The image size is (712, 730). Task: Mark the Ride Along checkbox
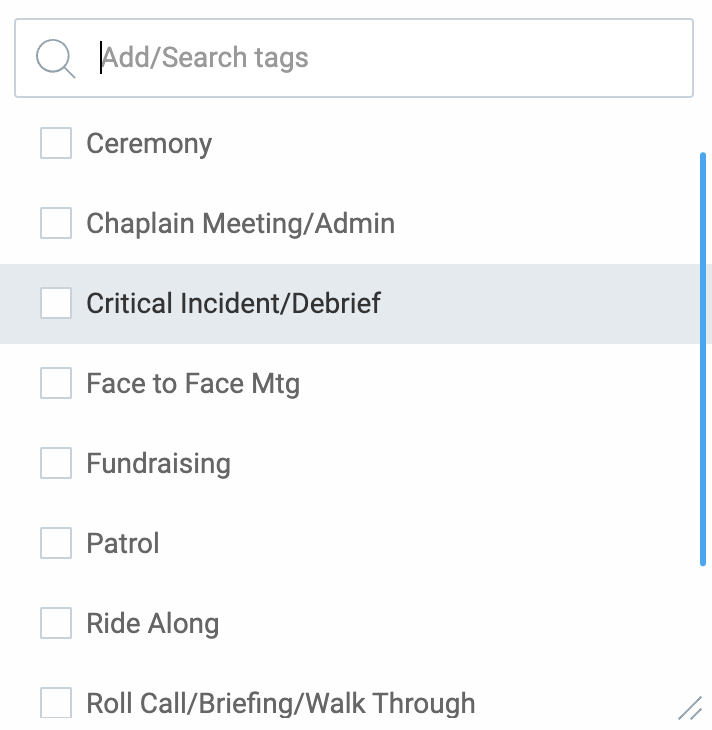click(x=56, y=623)
